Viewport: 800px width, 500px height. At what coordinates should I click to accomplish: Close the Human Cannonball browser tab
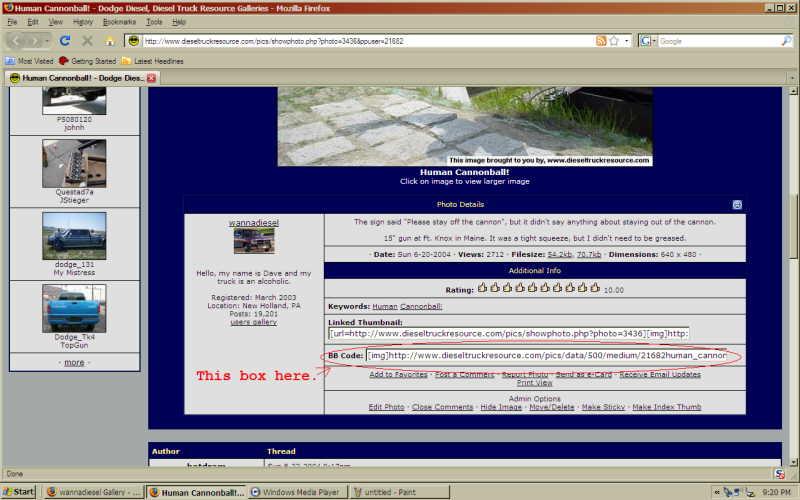click(152, 77)
